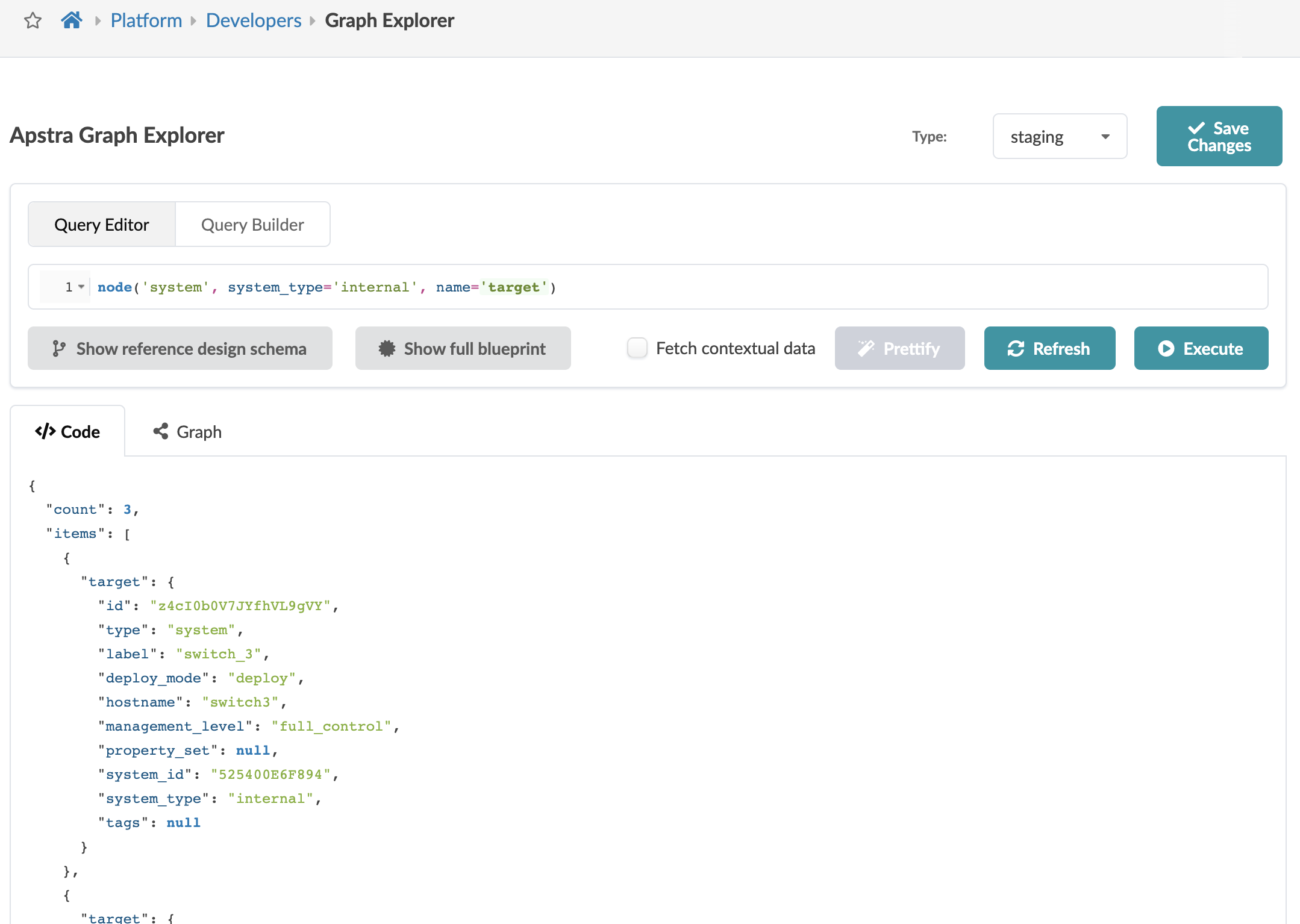Click the Code tab
Screen dimensions: 1300x924
point(67,432)
